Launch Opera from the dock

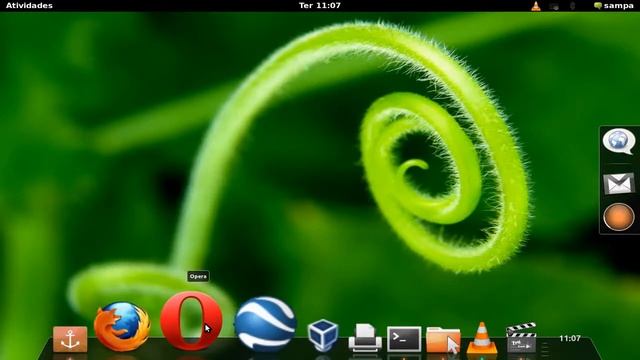tap(191, 321)
